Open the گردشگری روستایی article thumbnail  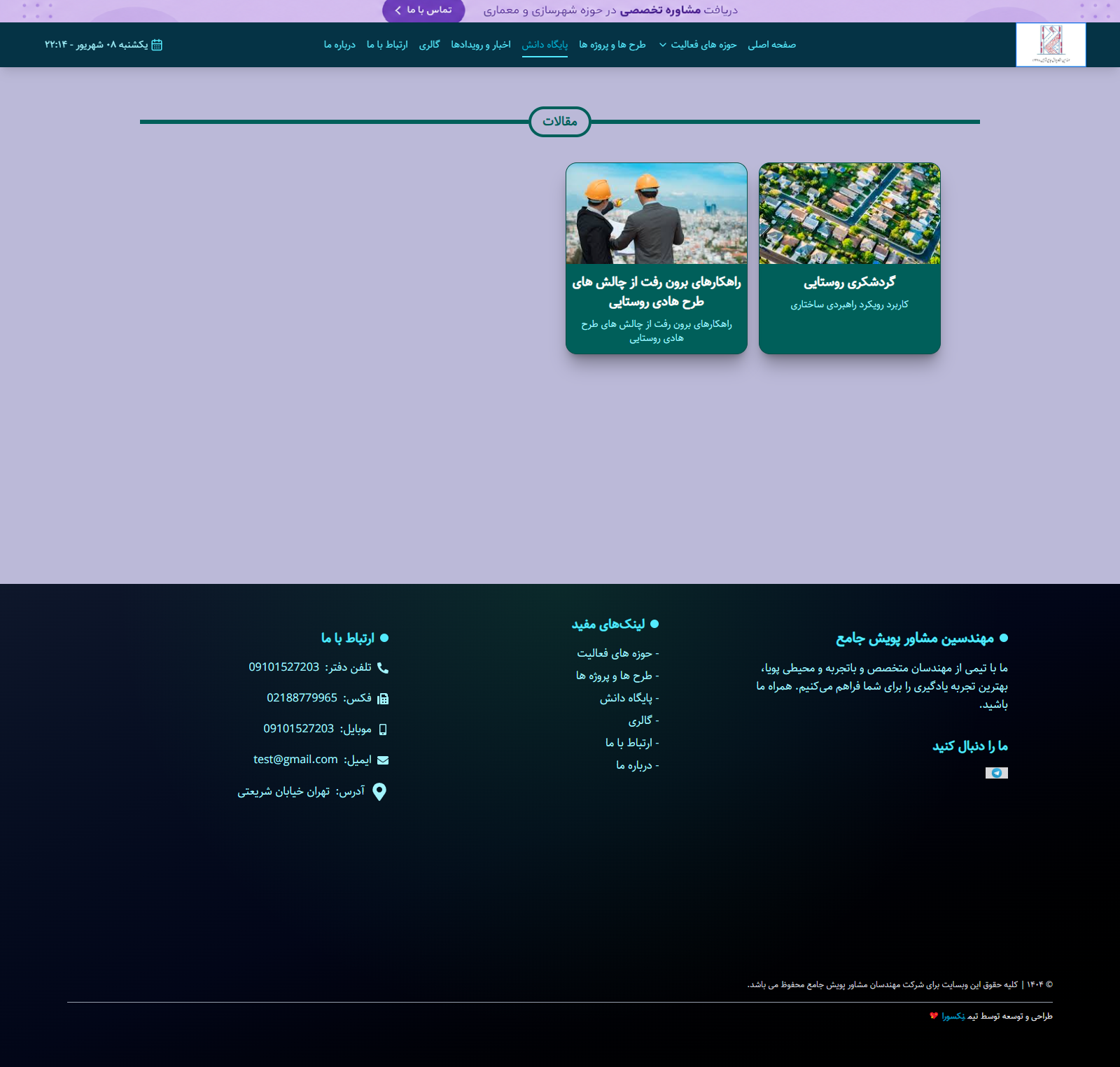coord(850,214)
